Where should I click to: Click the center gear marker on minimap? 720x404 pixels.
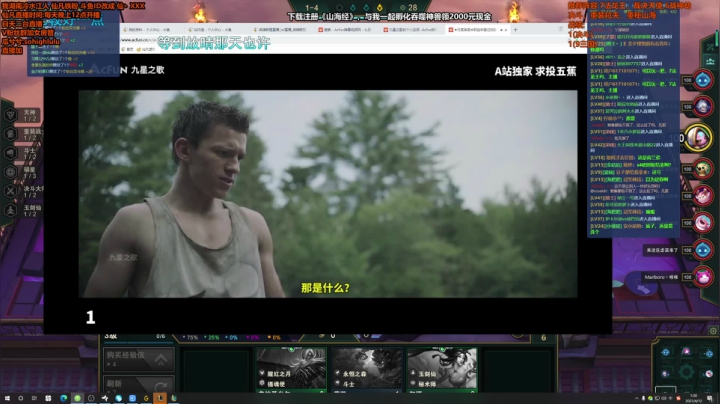686,371
